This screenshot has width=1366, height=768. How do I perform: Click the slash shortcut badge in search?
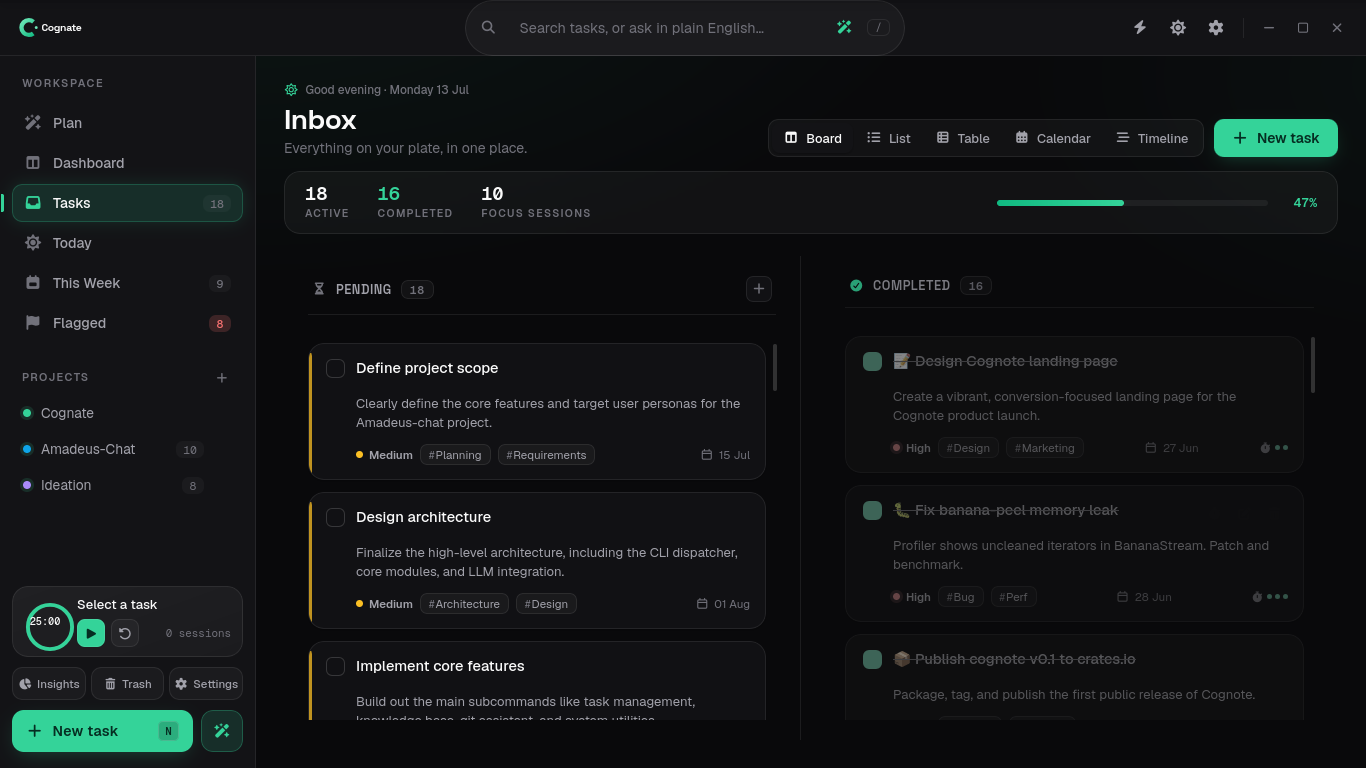coord(878,28)
